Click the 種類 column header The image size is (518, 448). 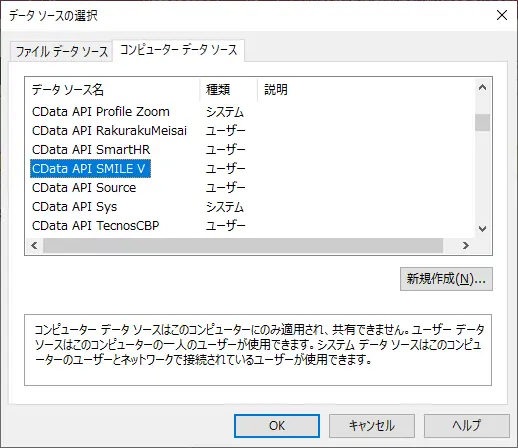229,90
